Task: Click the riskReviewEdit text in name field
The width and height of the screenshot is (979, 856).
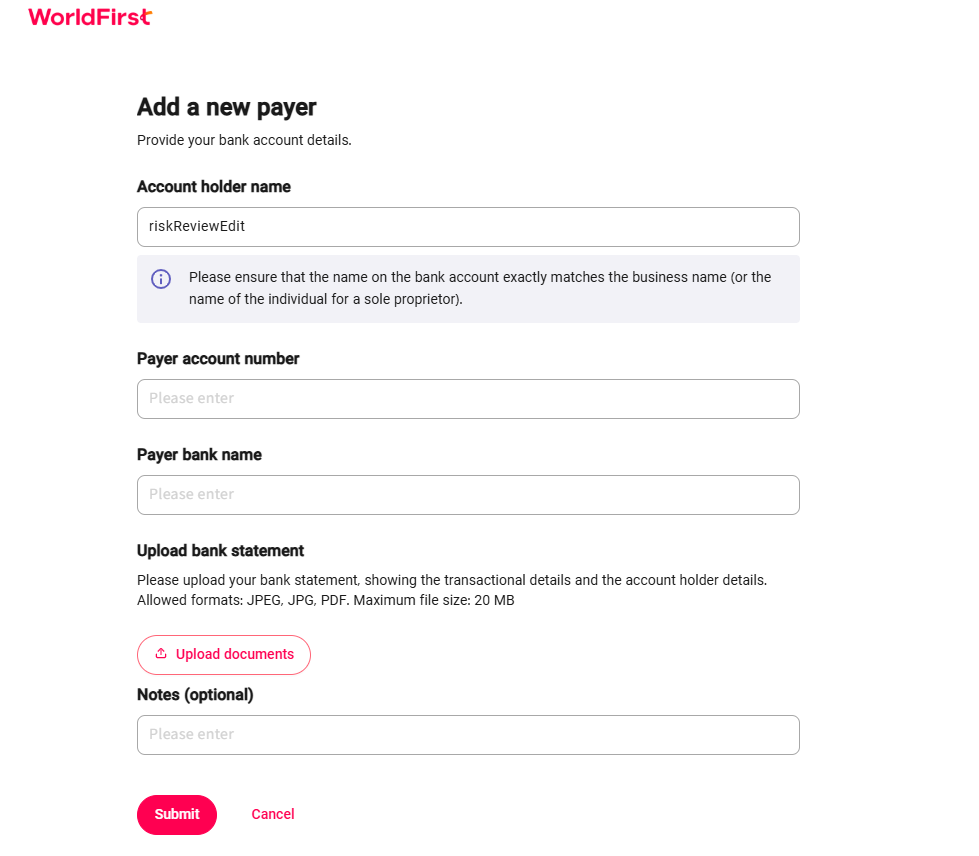Action: click(x=197, y=226)
